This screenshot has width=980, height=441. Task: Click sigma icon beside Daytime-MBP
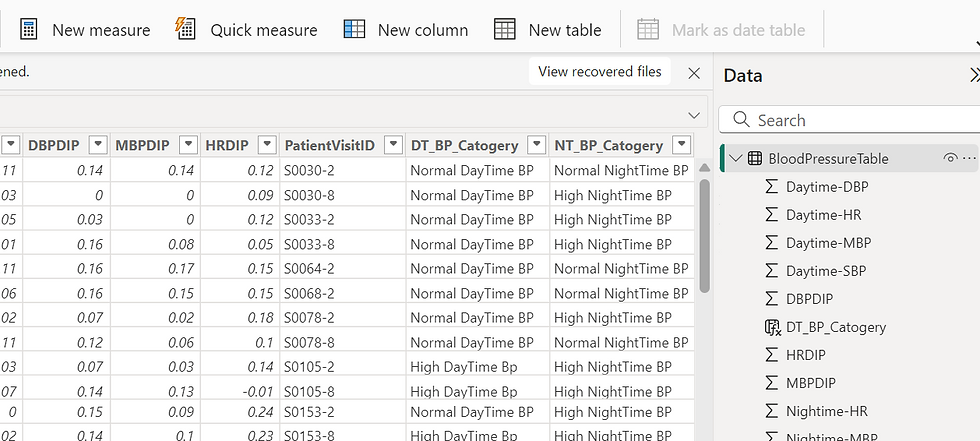tap(772, 242)
